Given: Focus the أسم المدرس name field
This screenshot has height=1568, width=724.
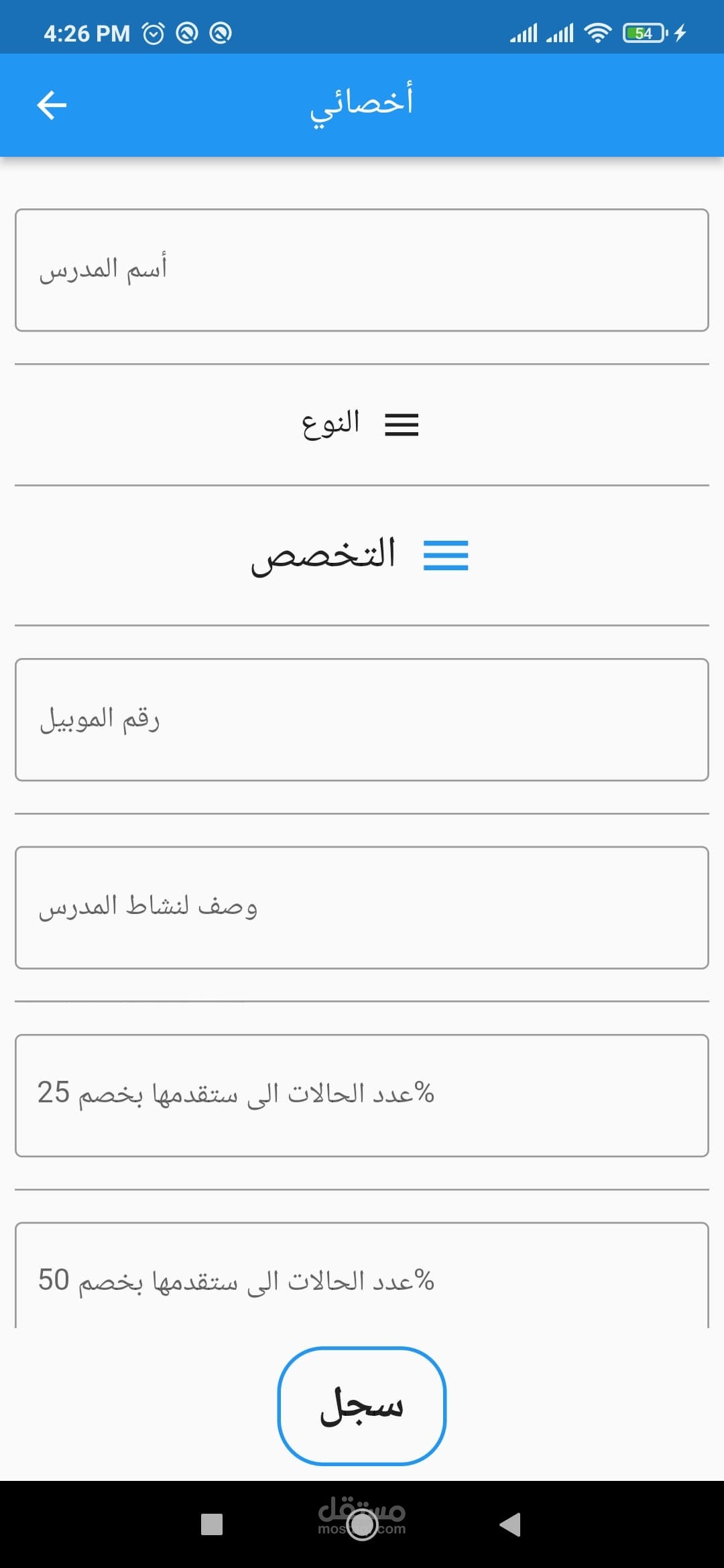Looking at the screenshot, I should 362,270.
